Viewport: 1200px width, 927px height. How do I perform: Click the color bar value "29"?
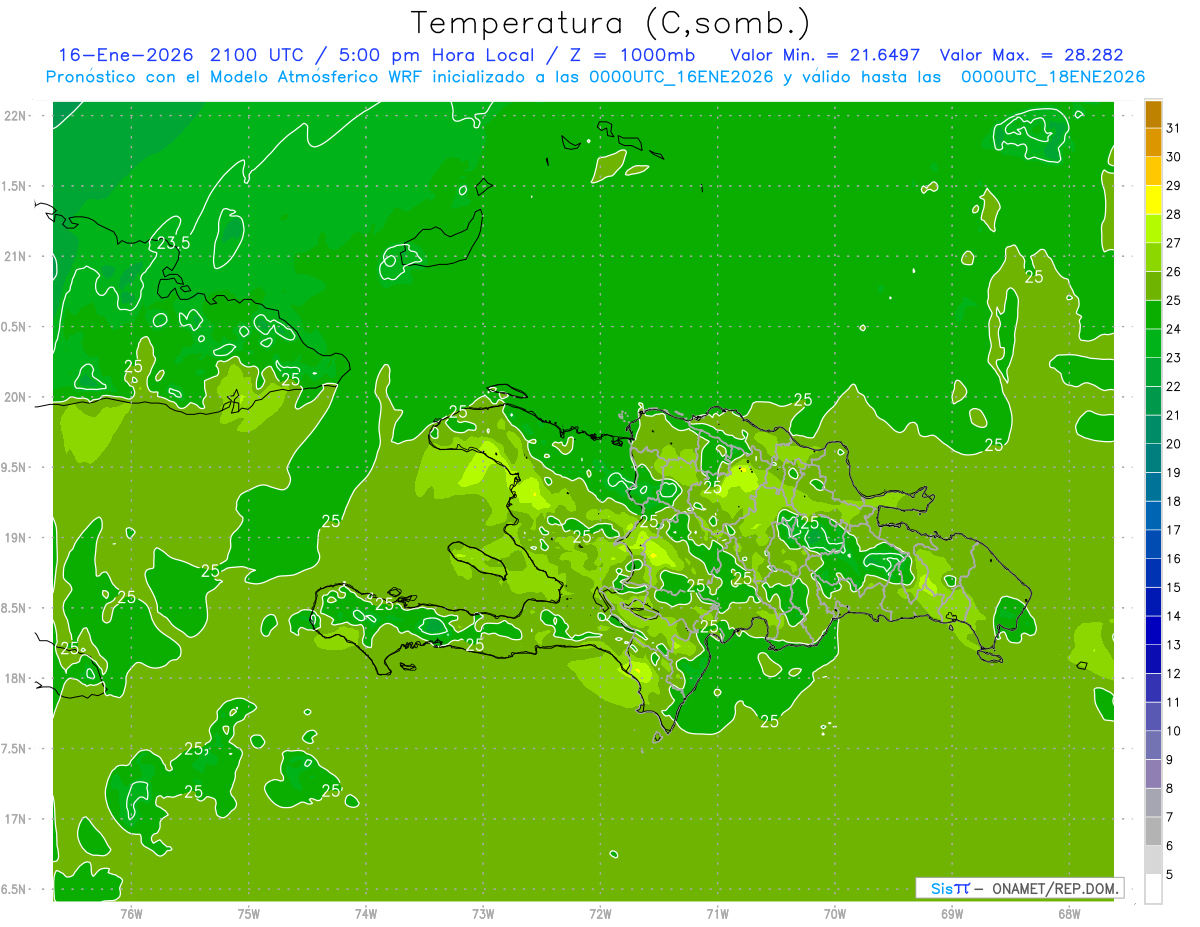click(x=1174, y=185)
